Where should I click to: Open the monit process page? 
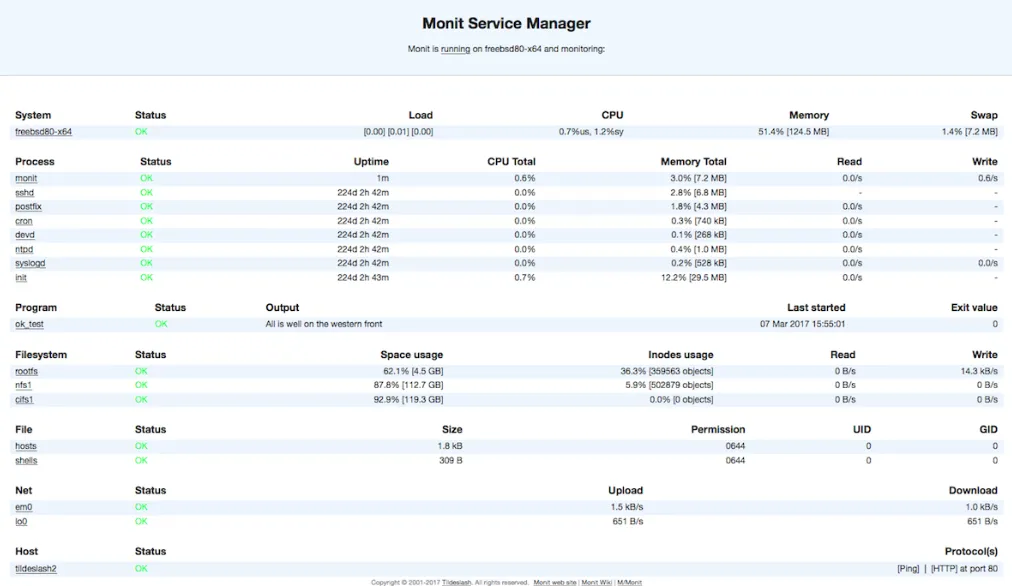[26, 178]
